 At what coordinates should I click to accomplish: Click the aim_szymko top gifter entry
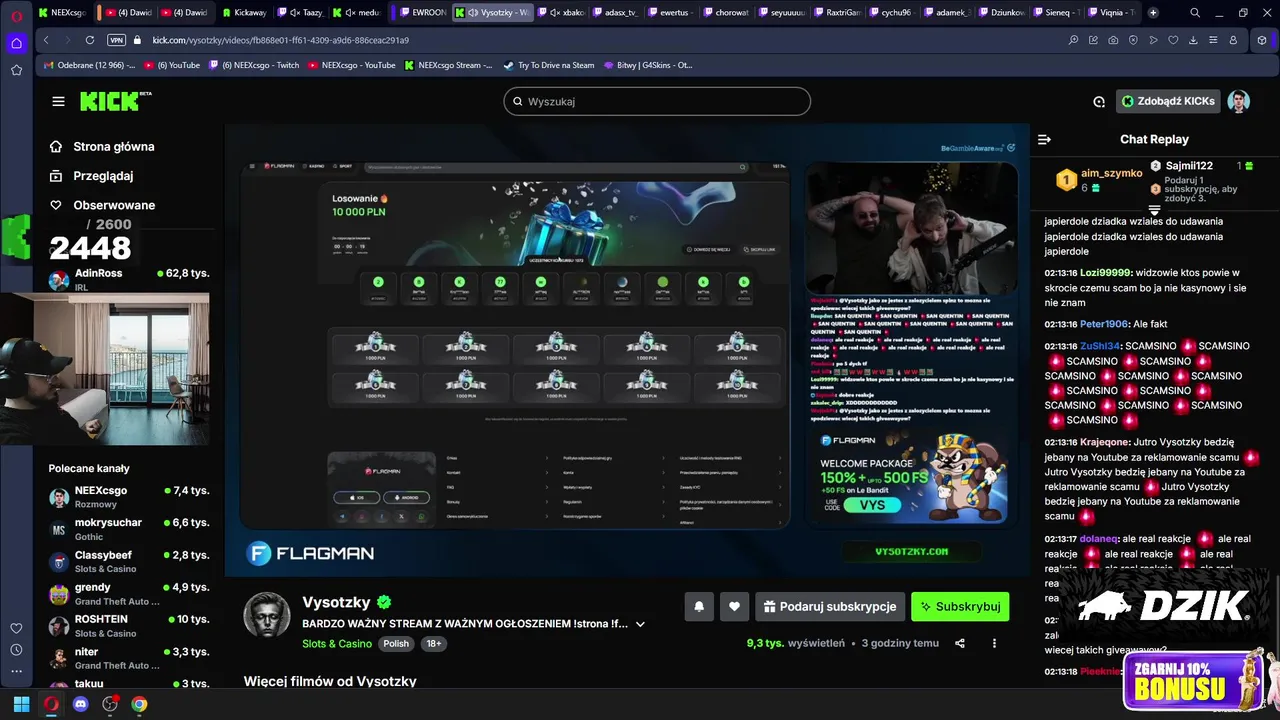tap(1100, 180)
